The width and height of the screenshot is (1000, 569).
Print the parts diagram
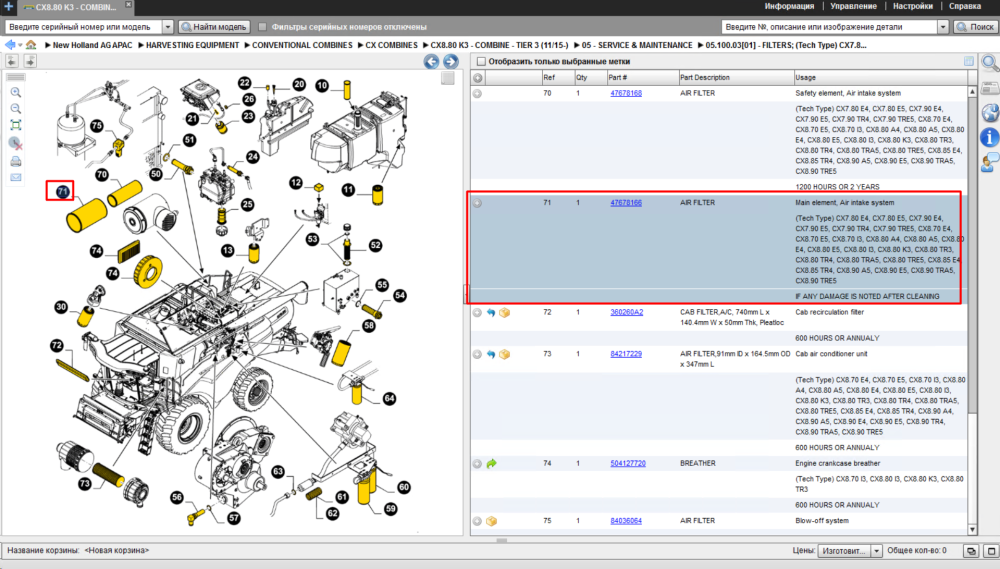click(x=16, y=161)
